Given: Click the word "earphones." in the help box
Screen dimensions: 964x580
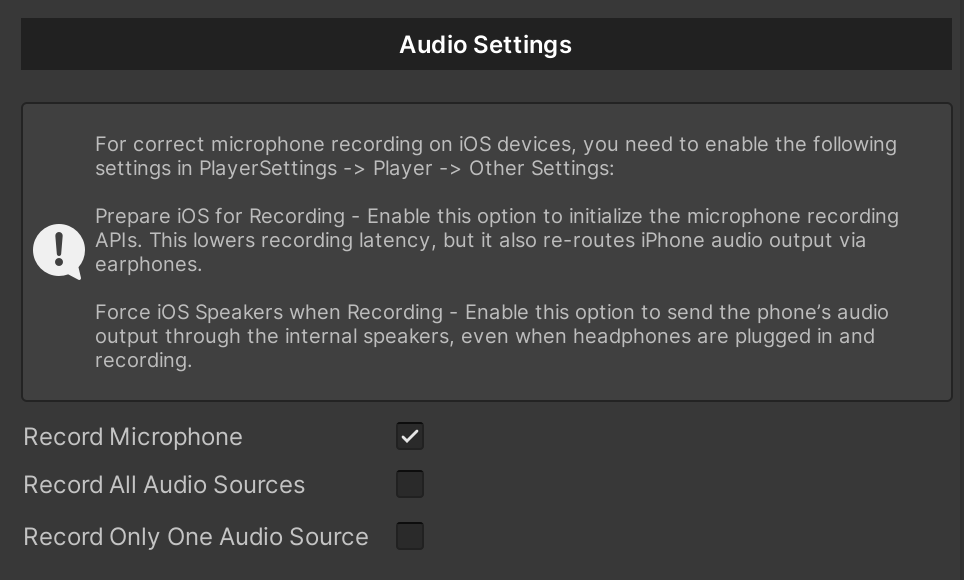Looking at the screenshot, I should pos(149,264).
